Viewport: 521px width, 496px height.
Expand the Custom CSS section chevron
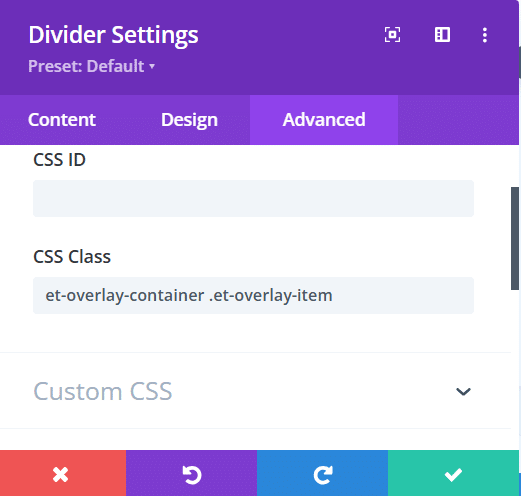463,391
